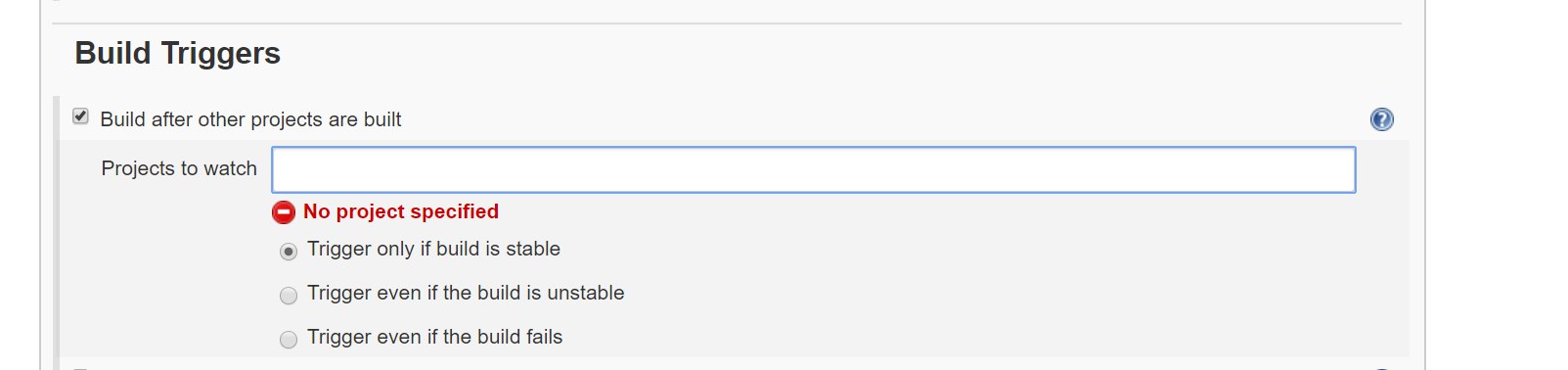Viewport: 1568px width, 370px height.
Task: Choose Trigger even if the build is unstable
Action: click(x=289, y=296)
